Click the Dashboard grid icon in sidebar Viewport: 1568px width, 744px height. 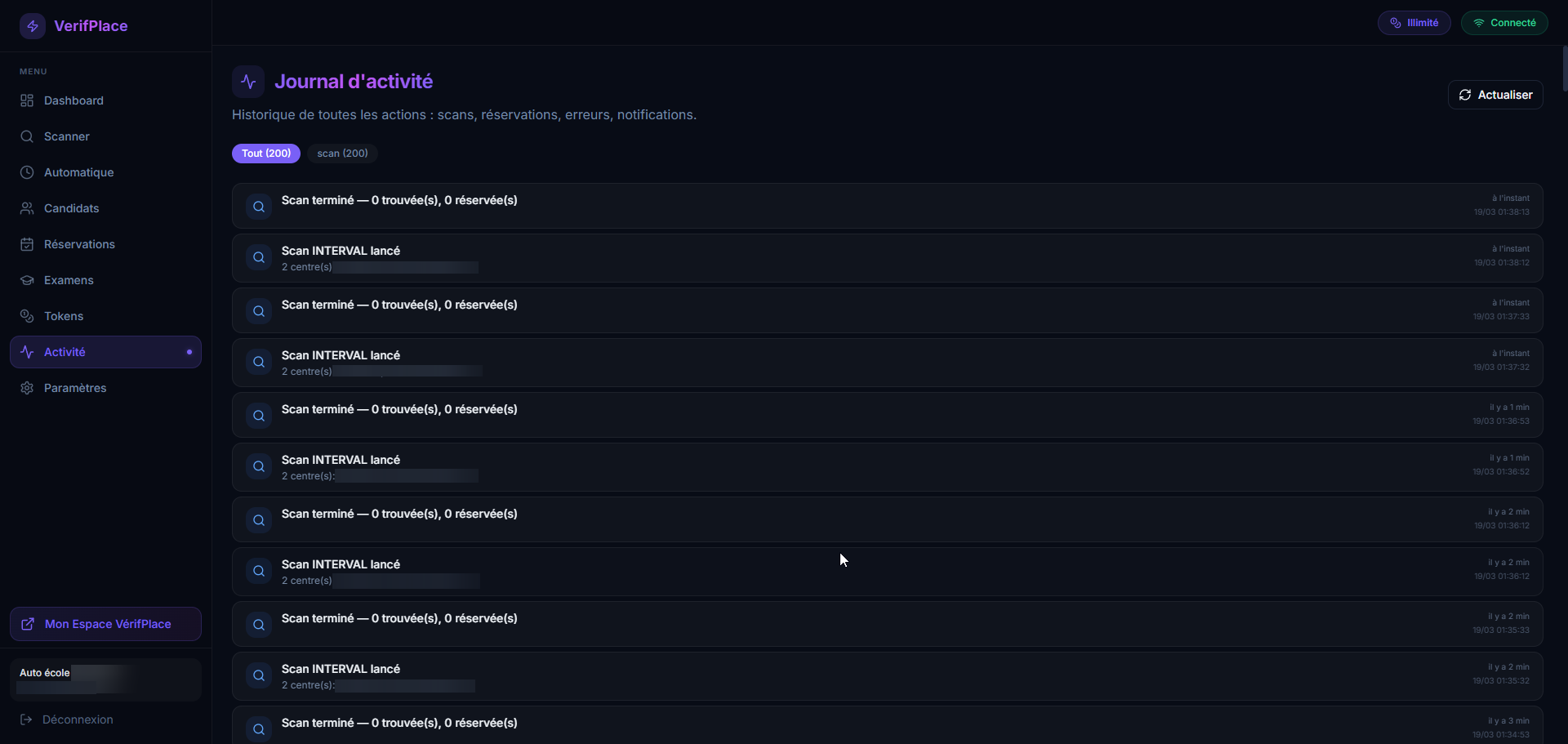[27, 100]
